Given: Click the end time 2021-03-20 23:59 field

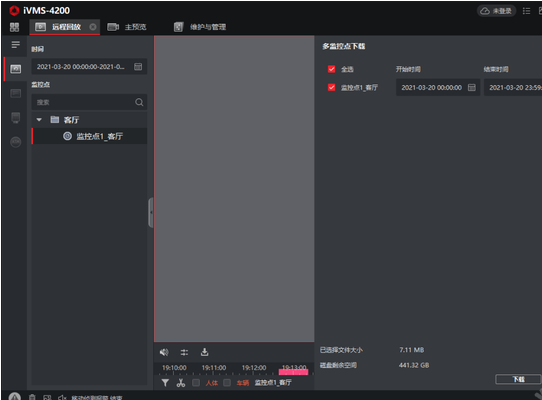Looking at the screenshot, I should pos(513,87).
